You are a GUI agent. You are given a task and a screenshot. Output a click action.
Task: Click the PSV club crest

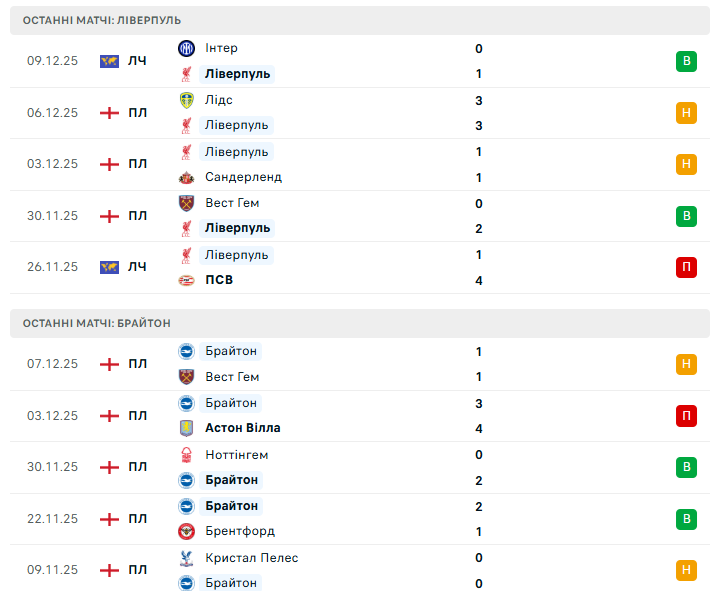point(186,280)
